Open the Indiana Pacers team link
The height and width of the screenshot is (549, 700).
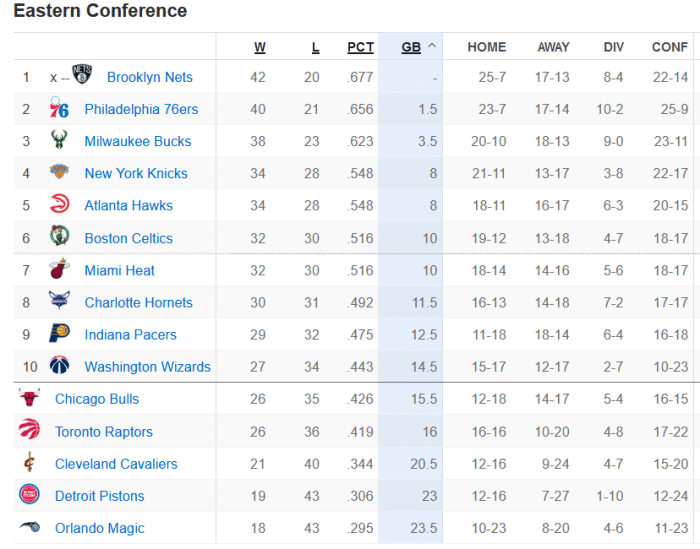(130, 334)
